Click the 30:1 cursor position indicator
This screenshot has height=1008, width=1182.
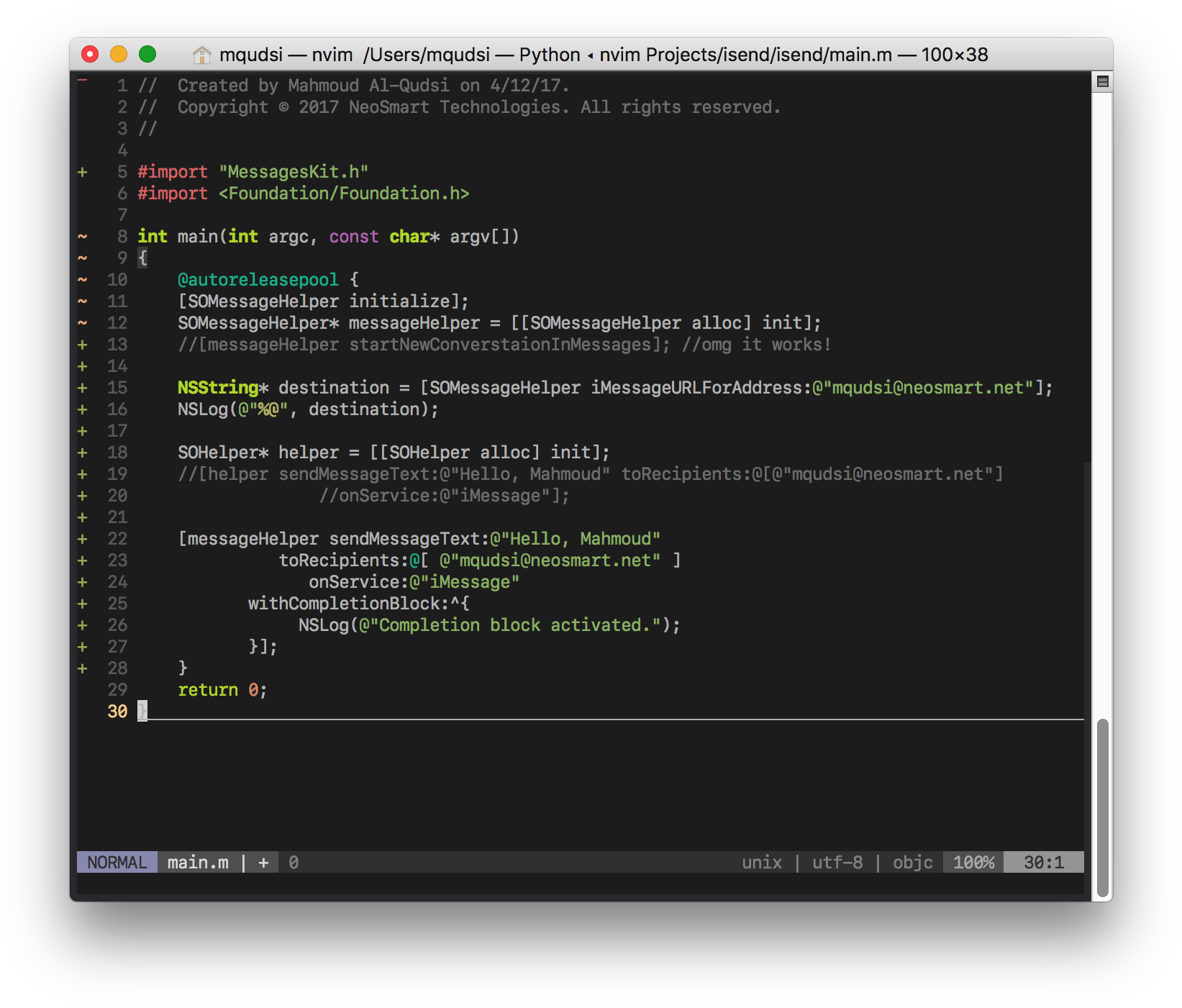(1043, 862)
